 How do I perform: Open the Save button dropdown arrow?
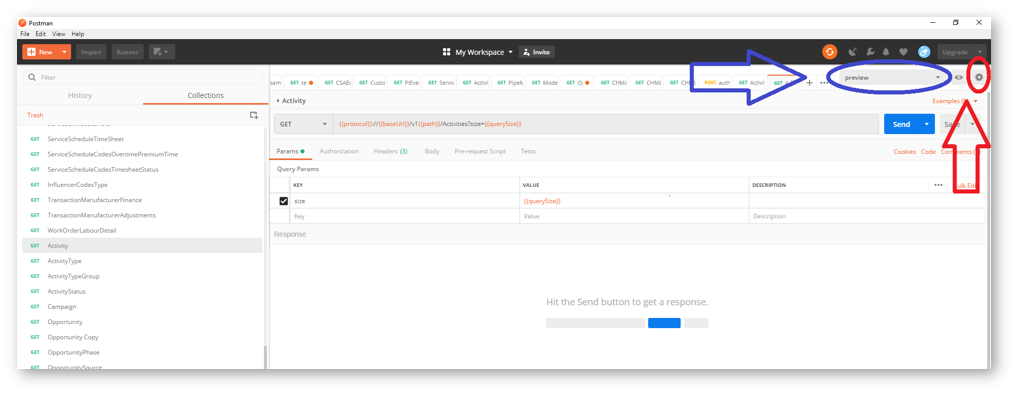pos(972,124)
